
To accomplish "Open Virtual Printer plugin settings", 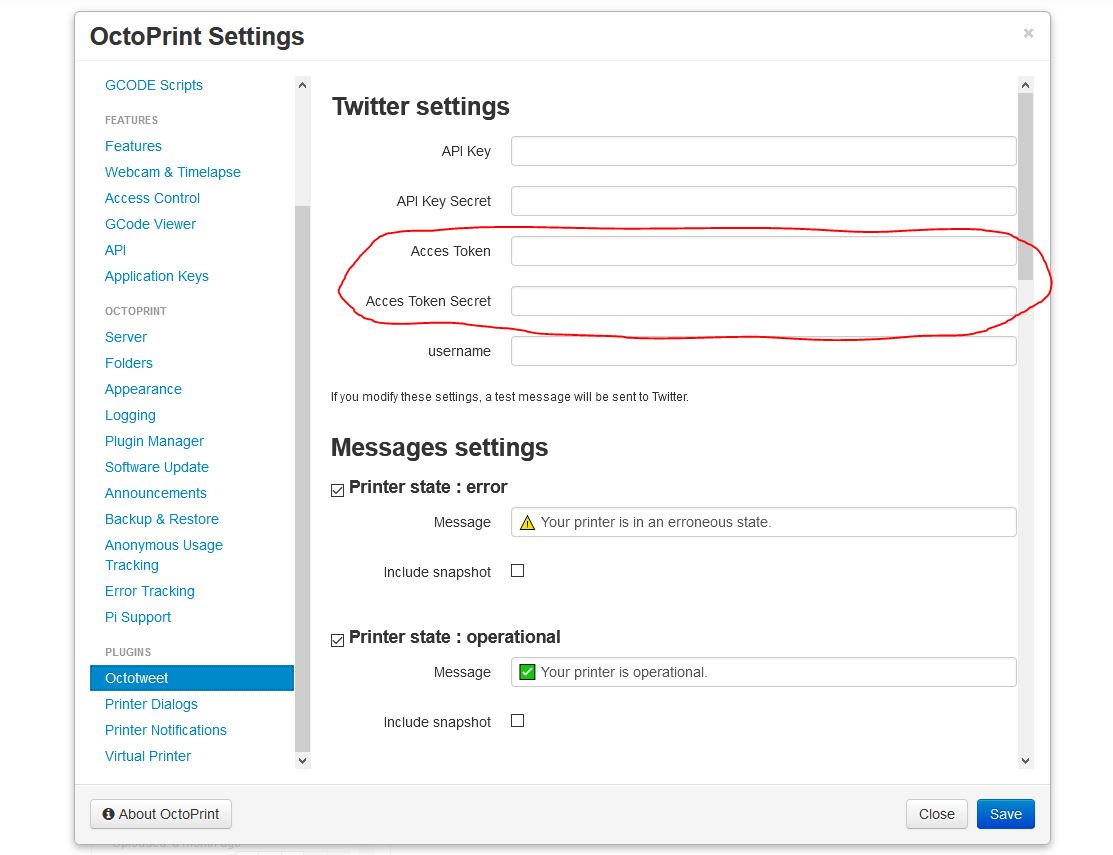I will click(148, 756).
